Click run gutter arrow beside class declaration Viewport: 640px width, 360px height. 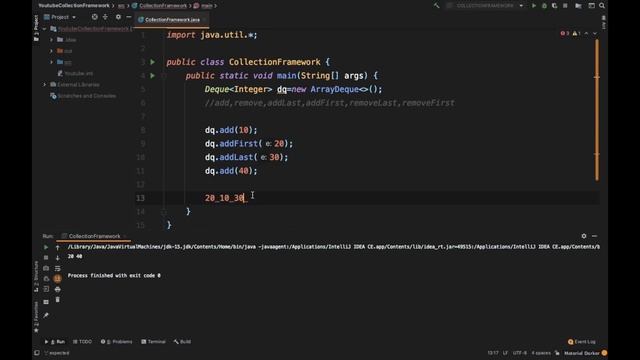click(153, 62)
